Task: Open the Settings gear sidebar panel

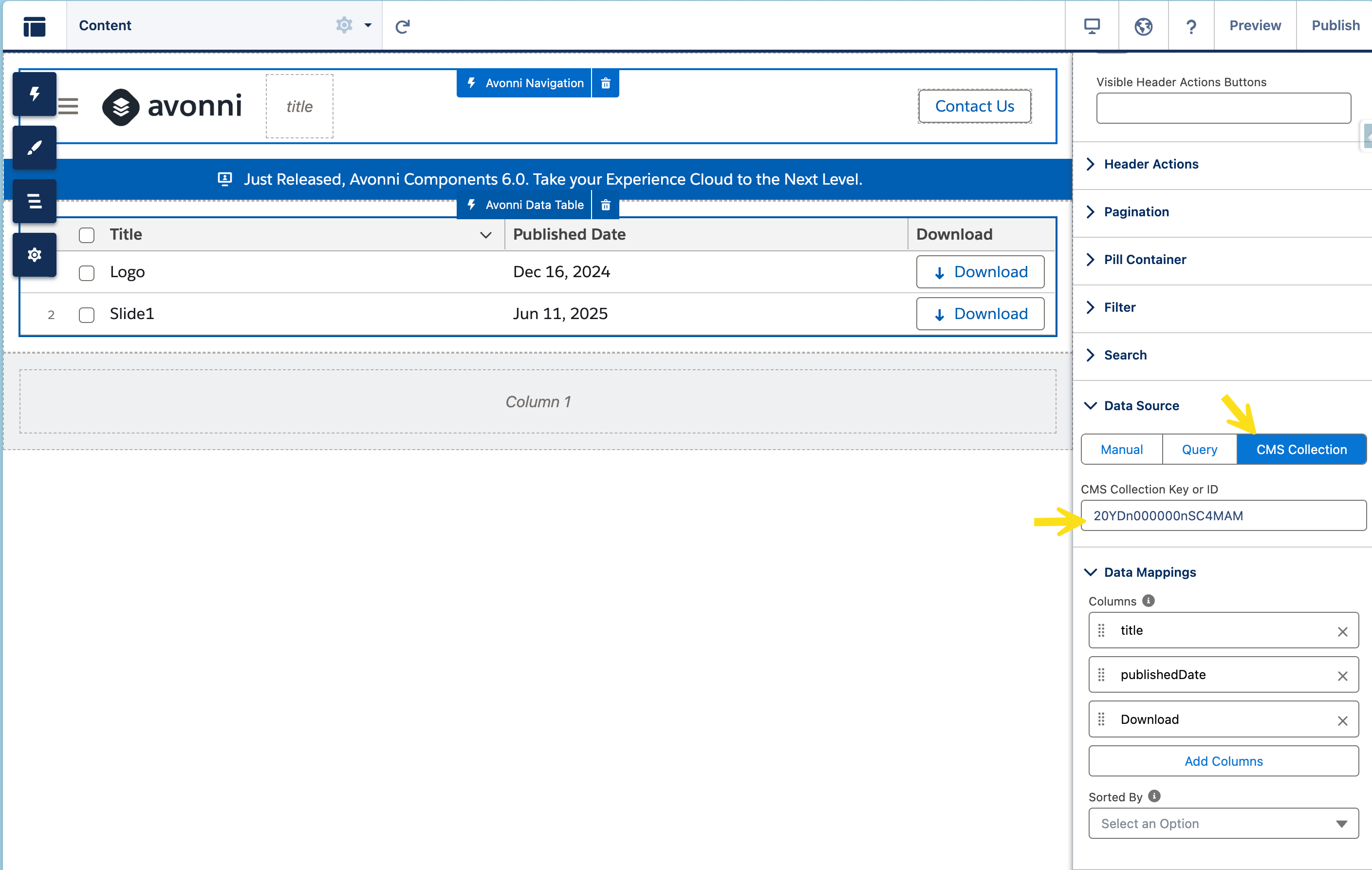Action: pos(34,255)
